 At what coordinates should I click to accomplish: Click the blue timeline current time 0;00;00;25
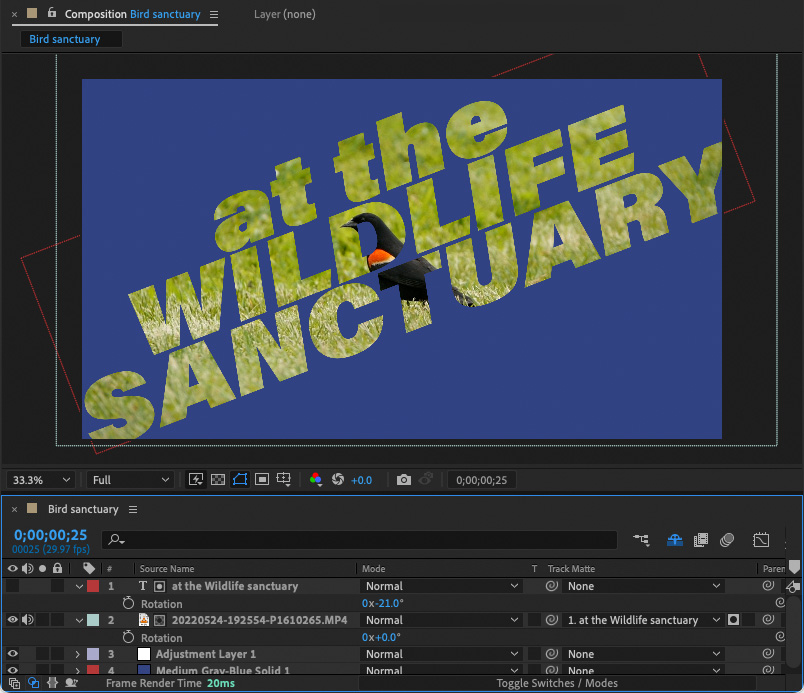50,535
